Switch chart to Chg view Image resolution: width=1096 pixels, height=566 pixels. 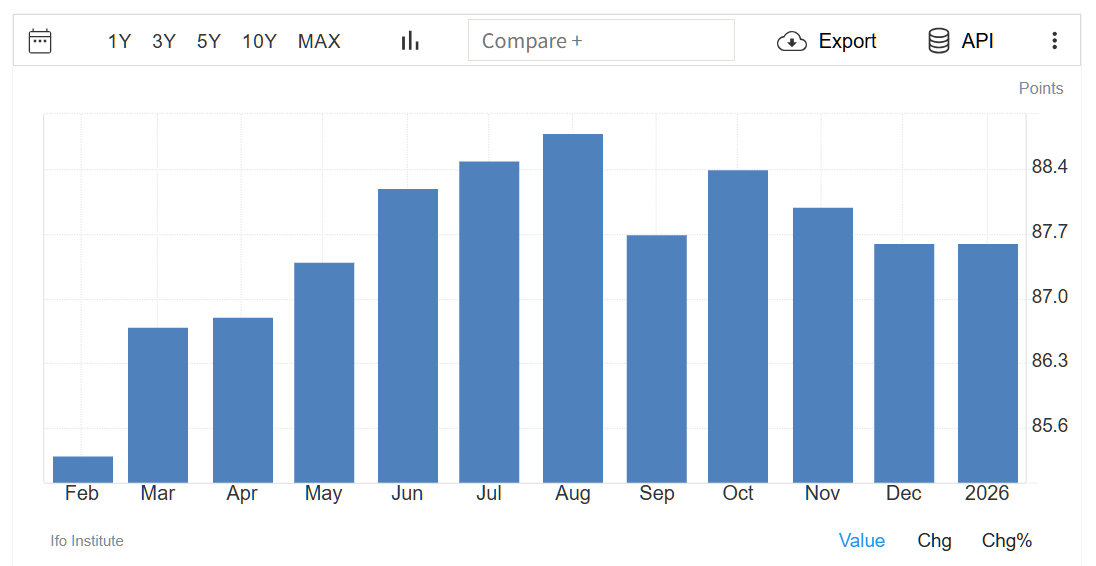coord(934,541)
